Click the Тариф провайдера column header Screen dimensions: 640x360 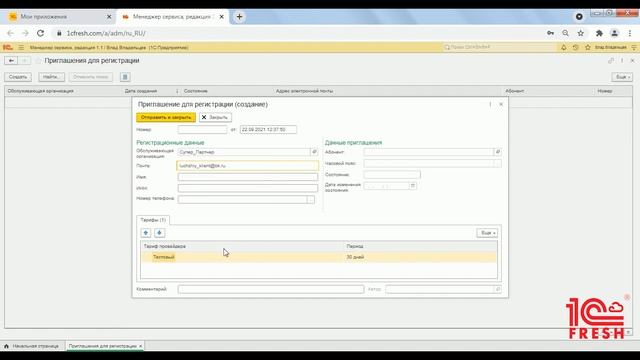pos(165,247)
